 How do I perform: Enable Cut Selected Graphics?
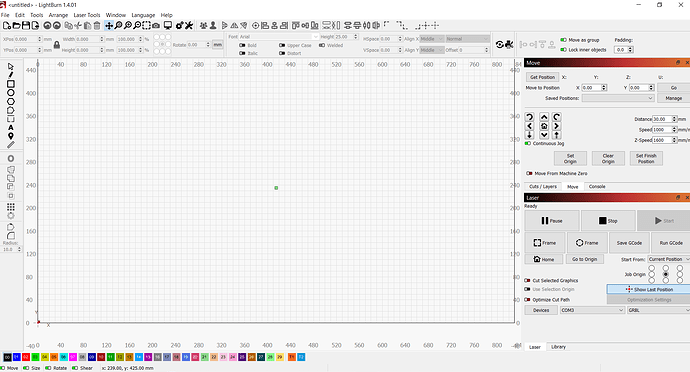point(527,280)
